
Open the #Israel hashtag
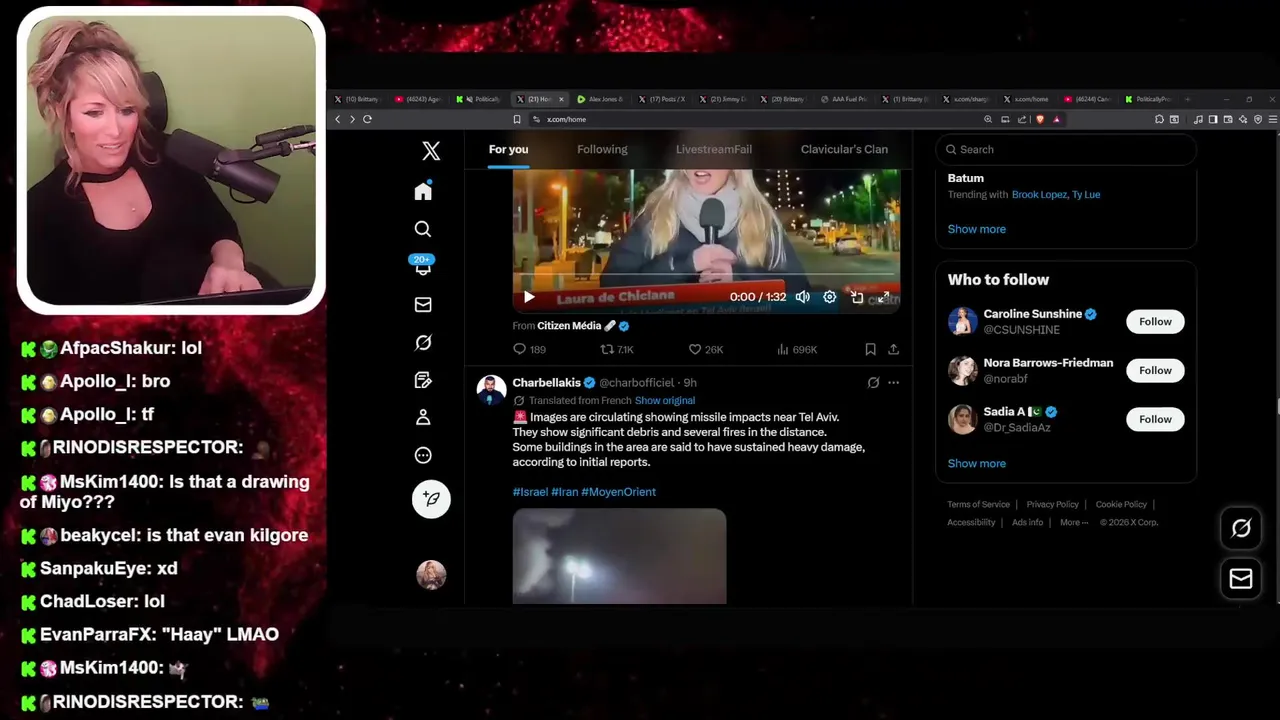pos(530,492)
